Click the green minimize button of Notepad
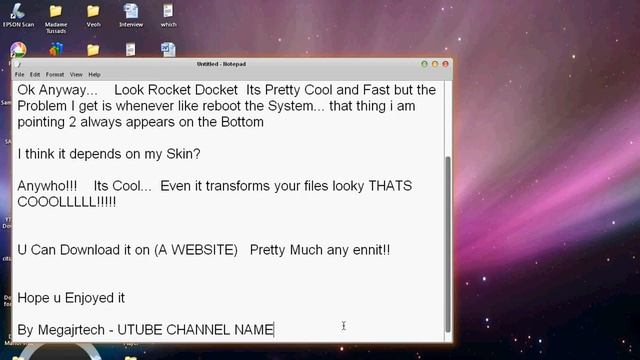640x360 pixels. point(424,64)
